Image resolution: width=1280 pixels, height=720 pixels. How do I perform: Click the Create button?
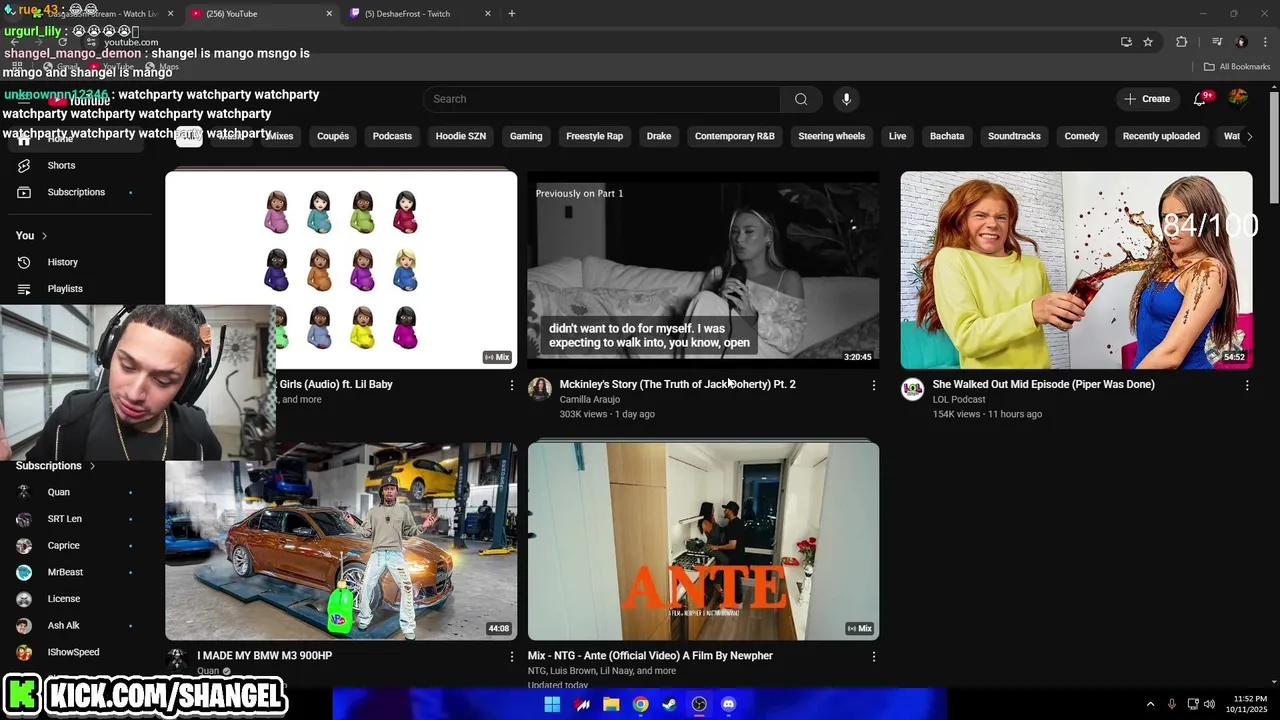click(1147, 99)
